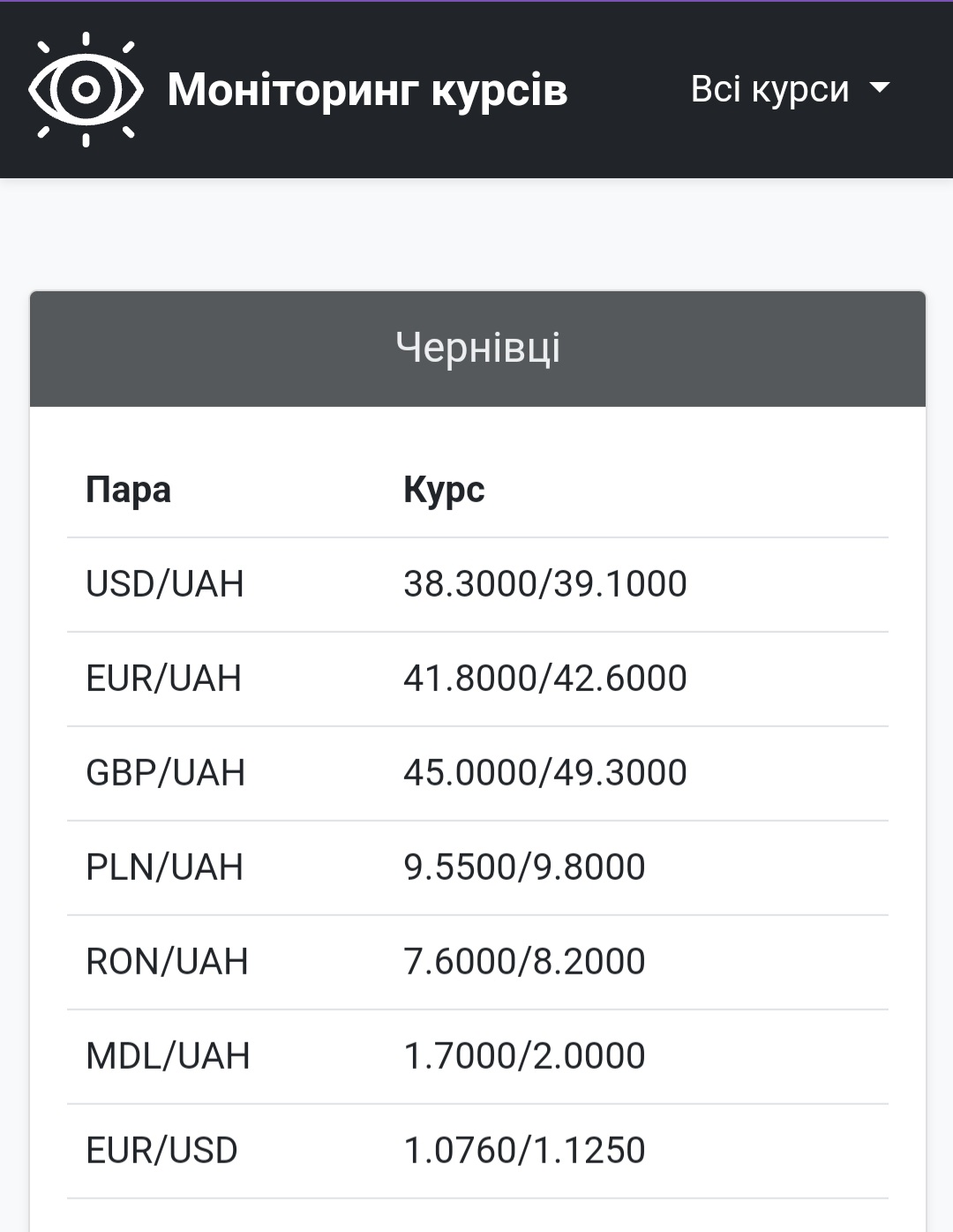Click the 7.6000/8.2000 rate value

click(524, 962)
